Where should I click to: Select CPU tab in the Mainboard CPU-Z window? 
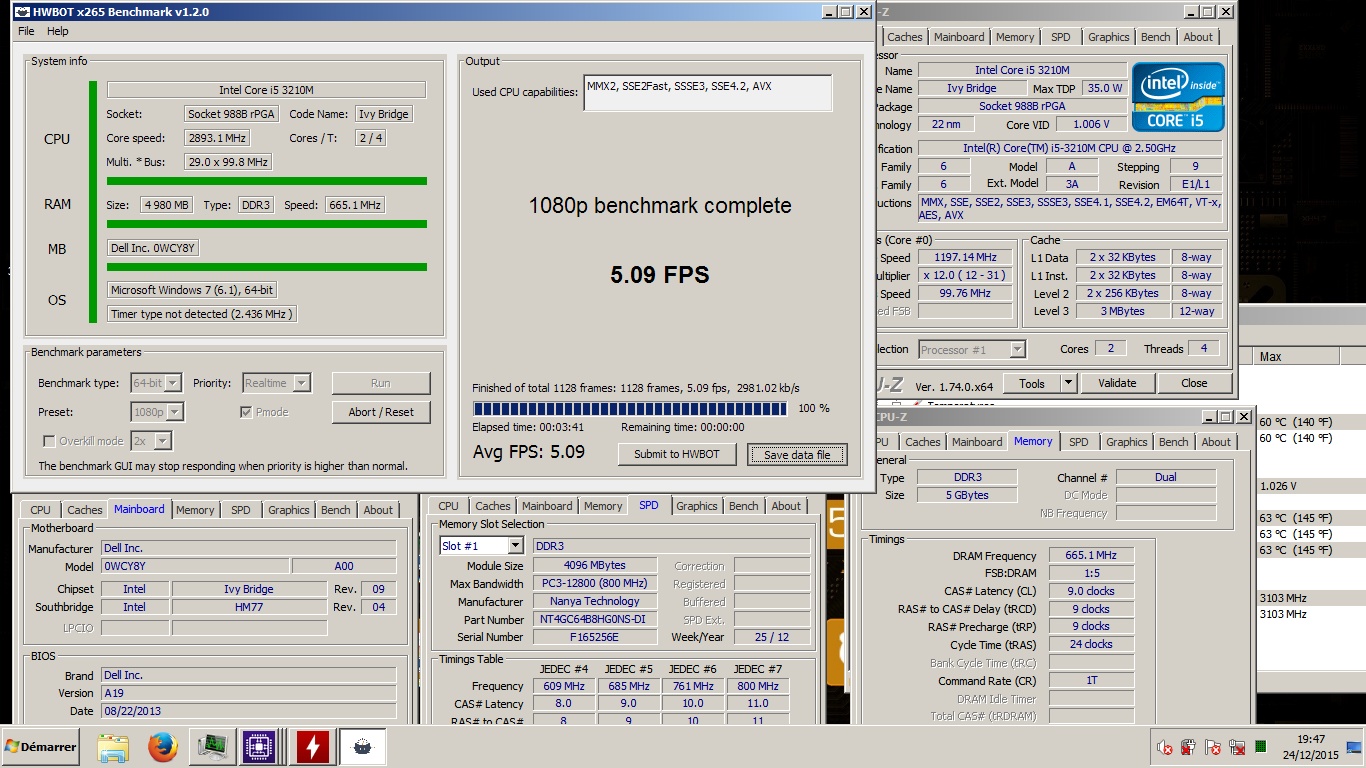(40, 510)
